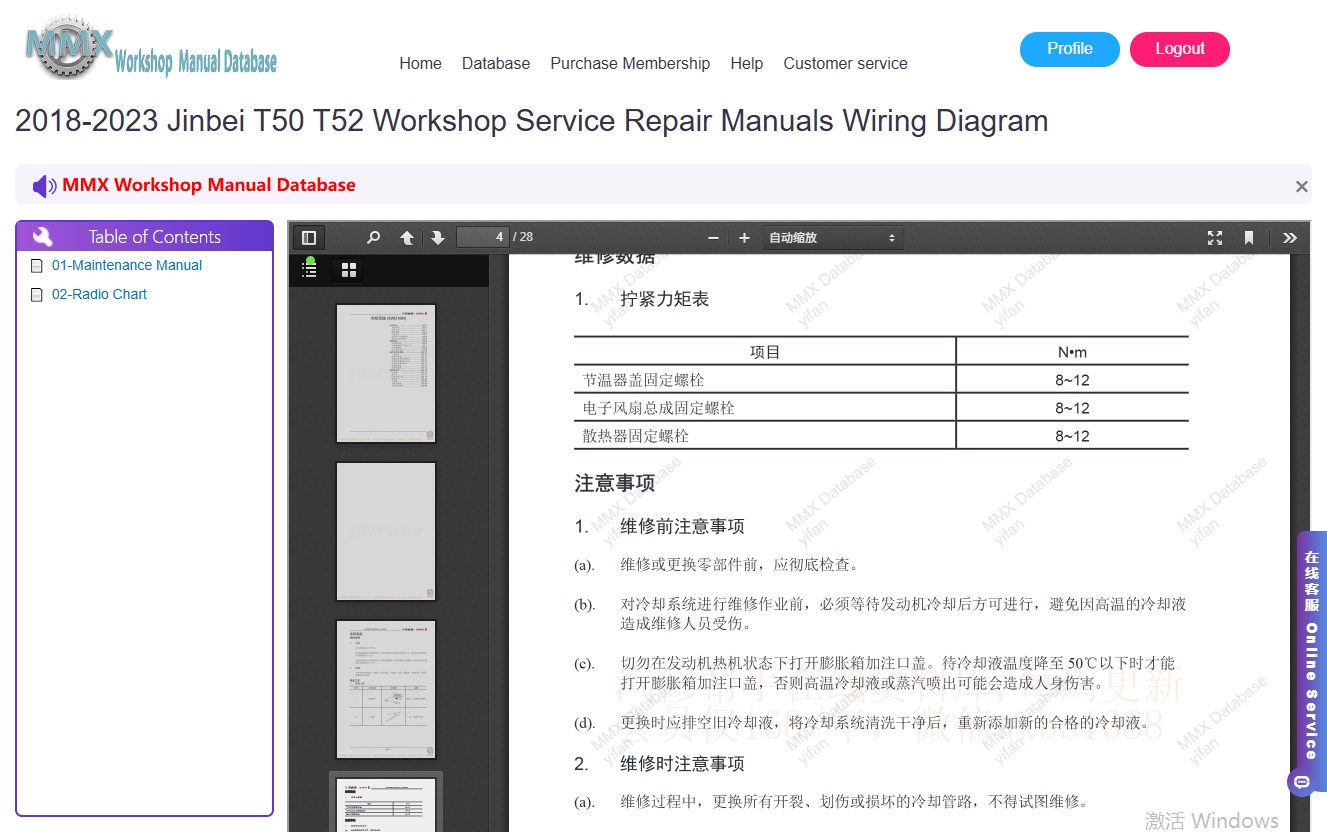
Task: Go to previous page arrow
Action: pos(407,238)
